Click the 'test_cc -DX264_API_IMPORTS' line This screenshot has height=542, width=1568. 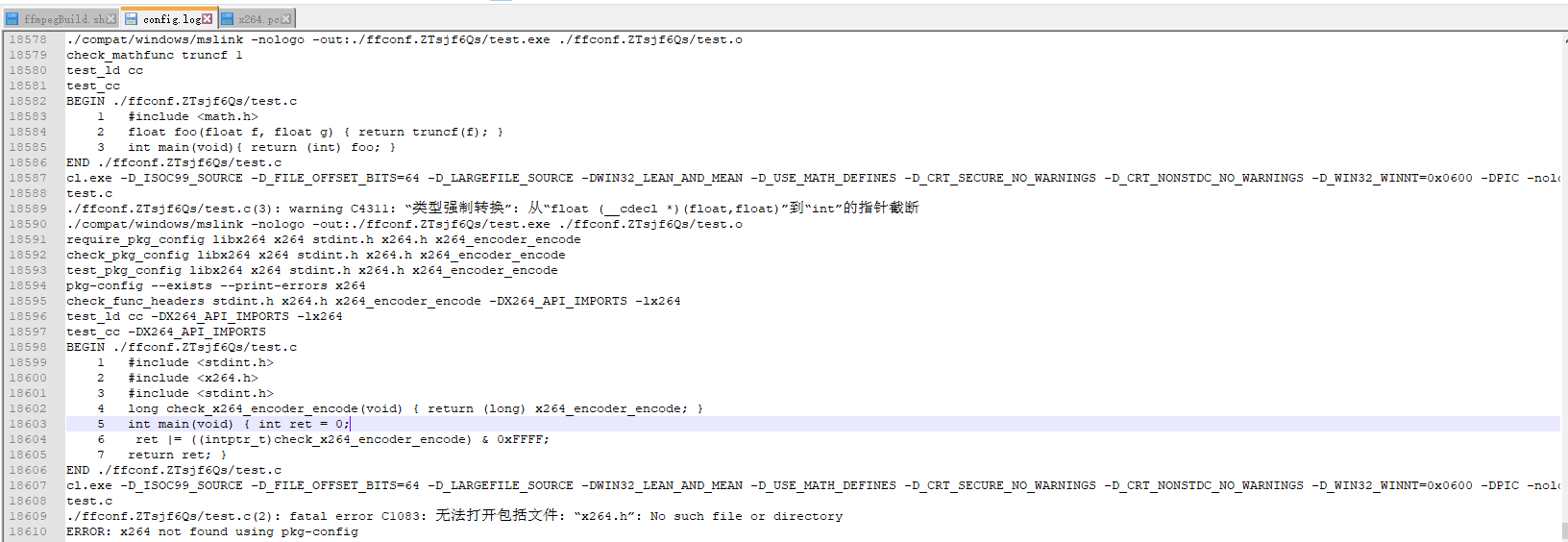point(166,332)
